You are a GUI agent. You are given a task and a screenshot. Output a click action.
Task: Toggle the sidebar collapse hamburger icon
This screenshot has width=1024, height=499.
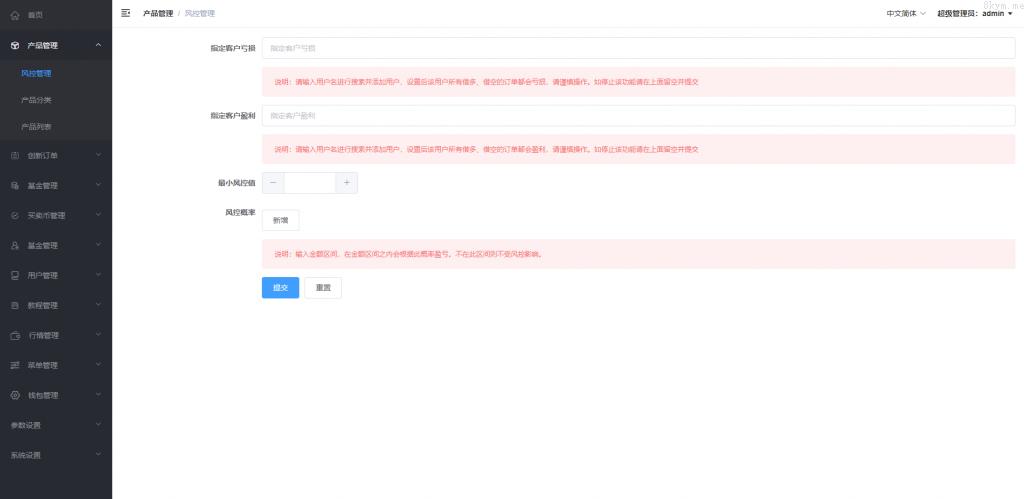(x=125, y=13)
